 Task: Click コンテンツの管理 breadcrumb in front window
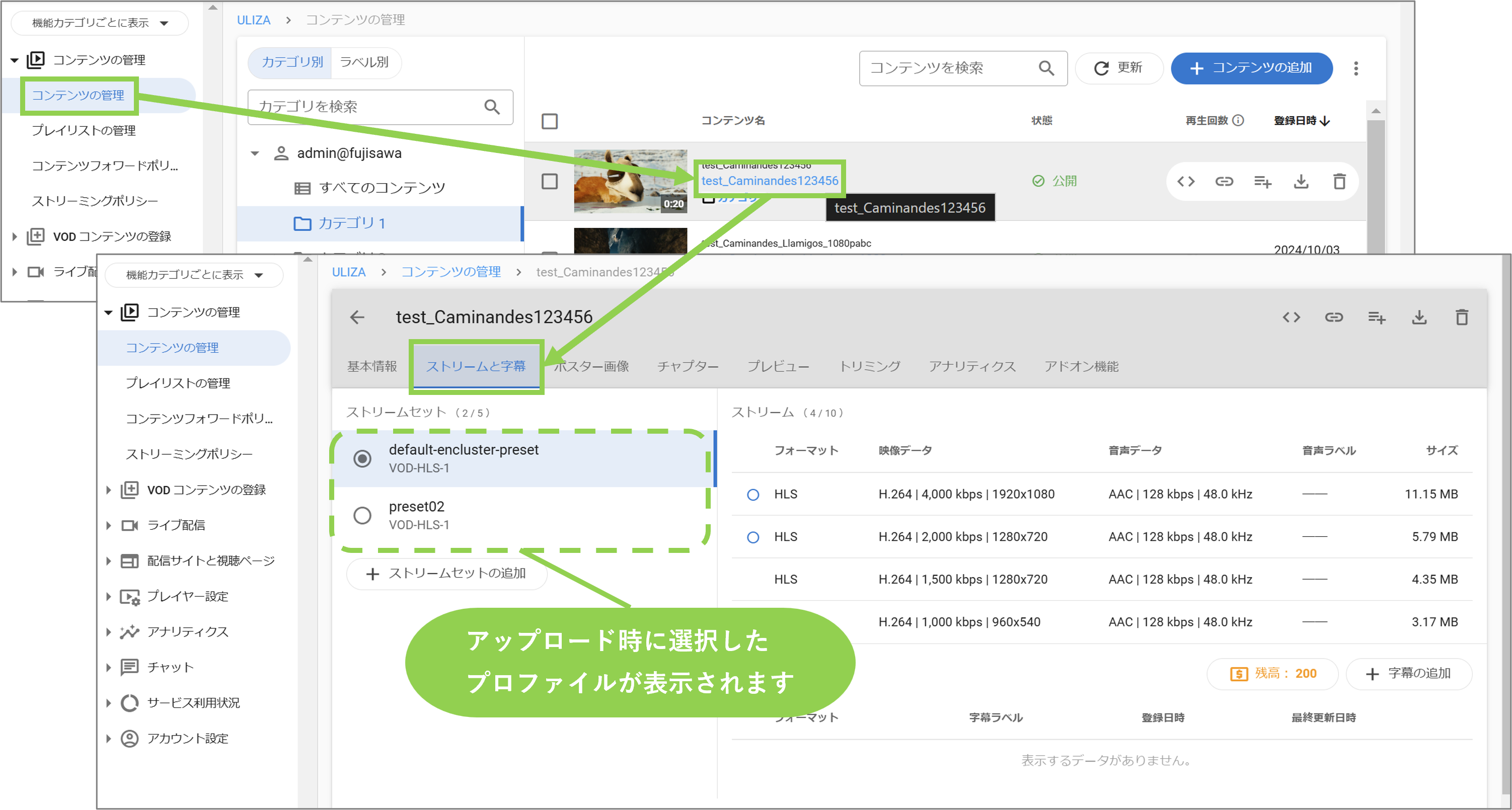coord(451,272)
